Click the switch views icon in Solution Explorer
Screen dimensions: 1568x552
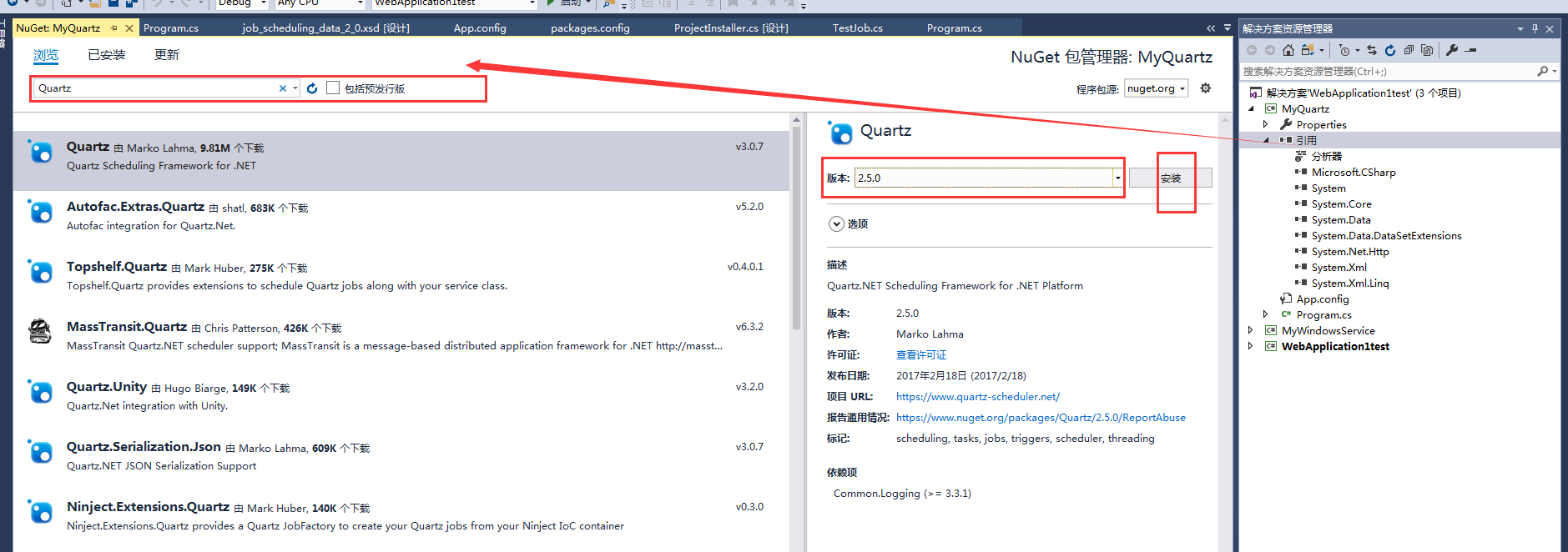[1308, 50]
